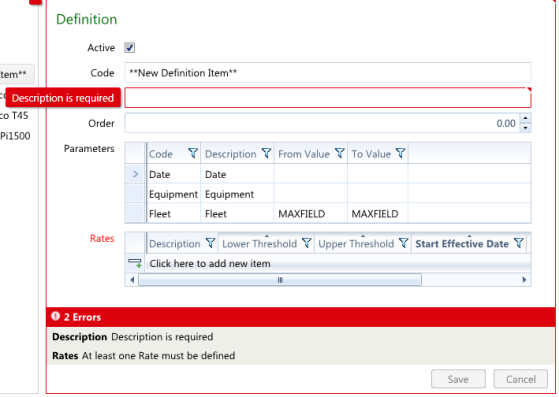Image resolution: width=559 pixels, height=397 pixels.
Task: Open filter for Parameters Description column
Action: (x=266, y=154)
